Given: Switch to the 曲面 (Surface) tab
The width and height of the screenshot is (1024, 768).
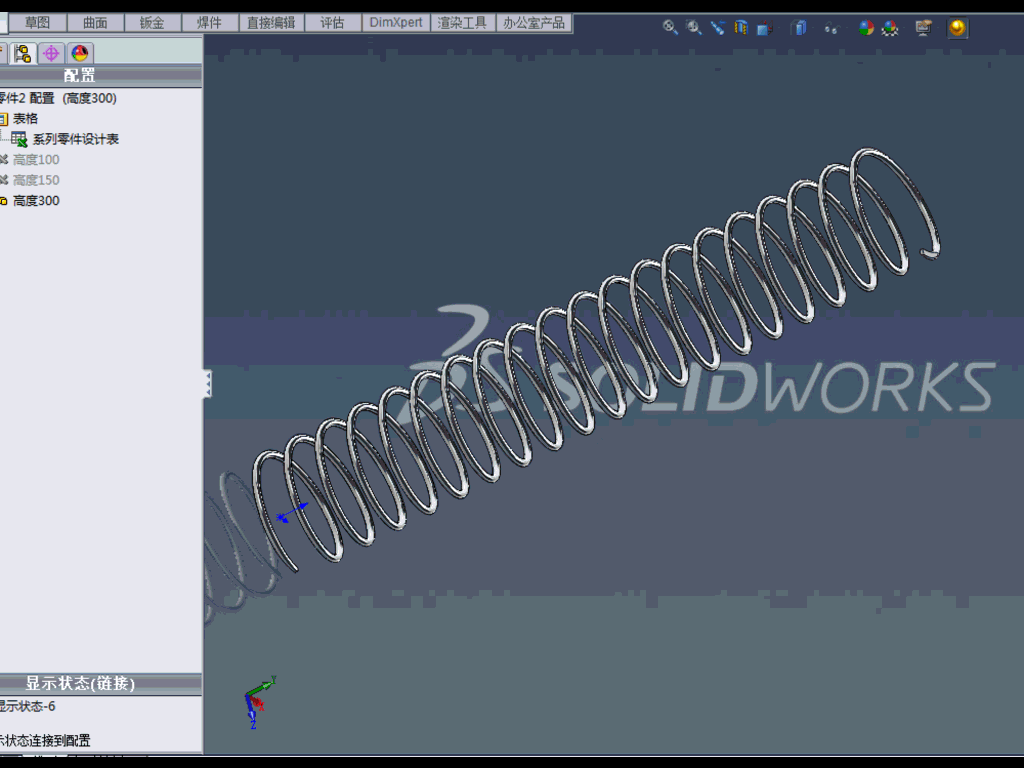Looking at the screenshot, I should click(95, 23).
